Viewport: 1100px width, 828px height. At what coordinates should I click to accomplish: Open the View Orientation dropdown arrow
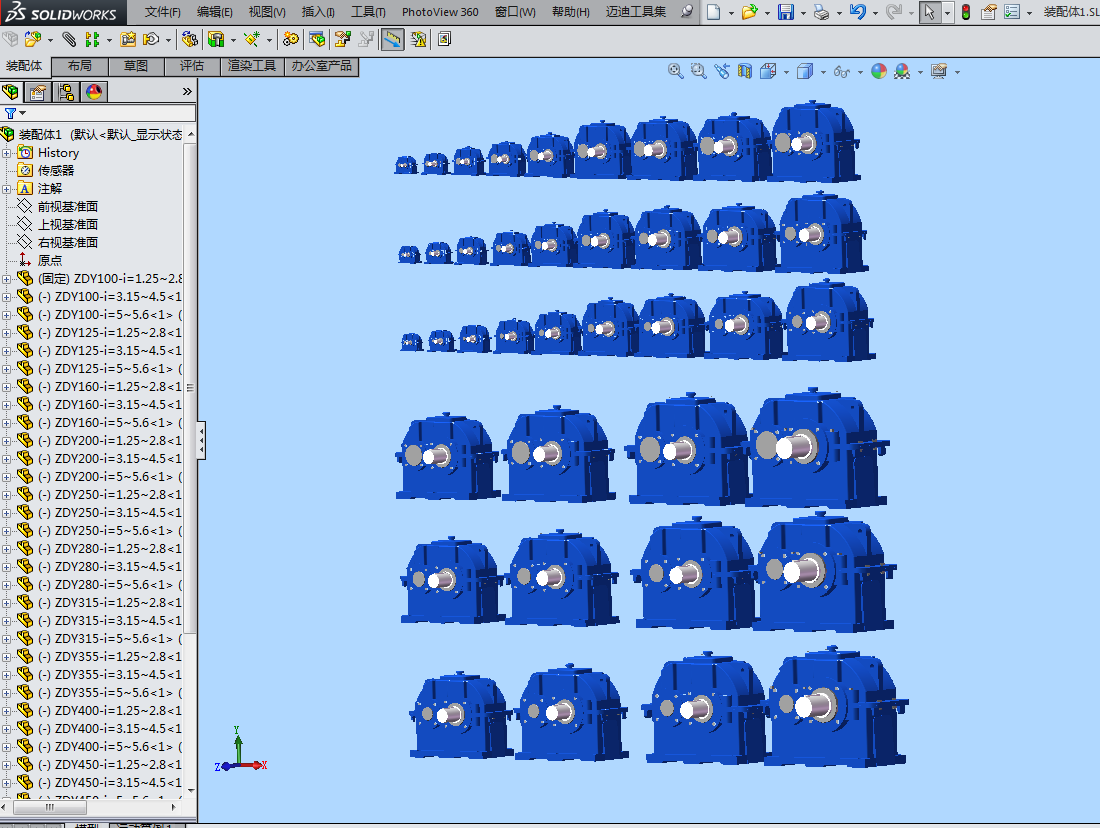pyautogui.click(x=786, y=72)
